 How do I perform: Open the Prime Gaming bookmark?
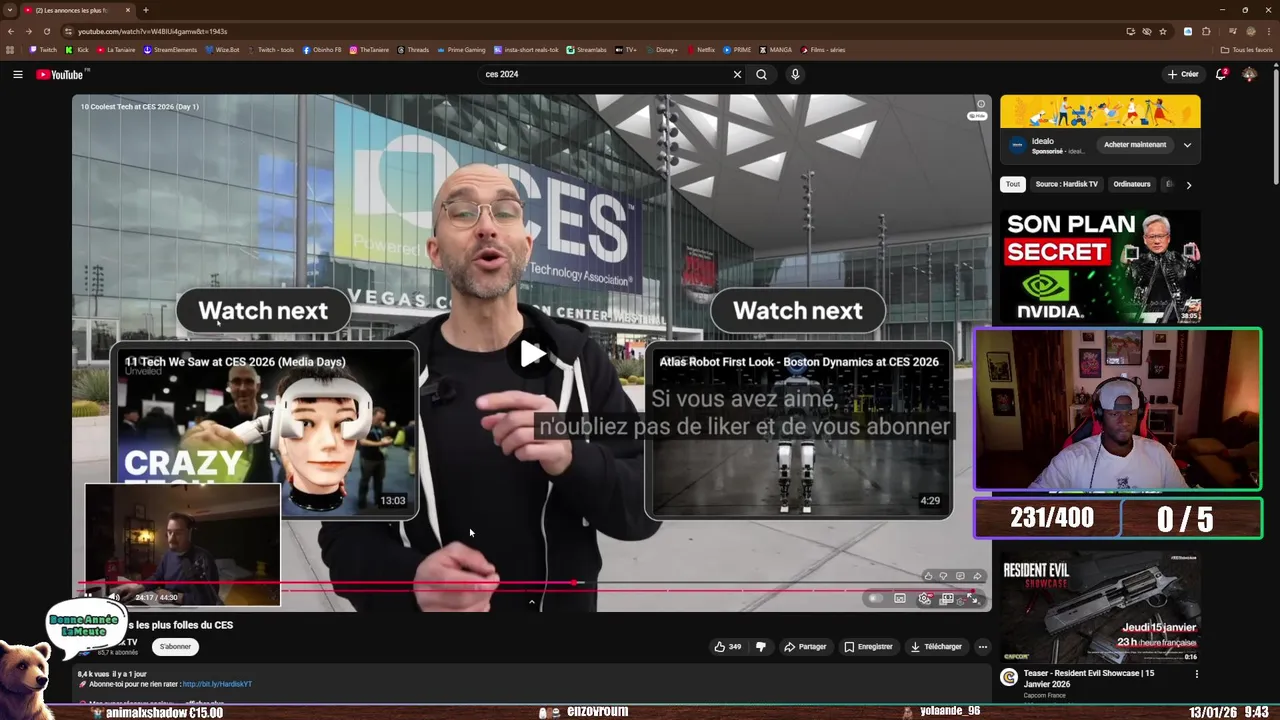(461, 49)
